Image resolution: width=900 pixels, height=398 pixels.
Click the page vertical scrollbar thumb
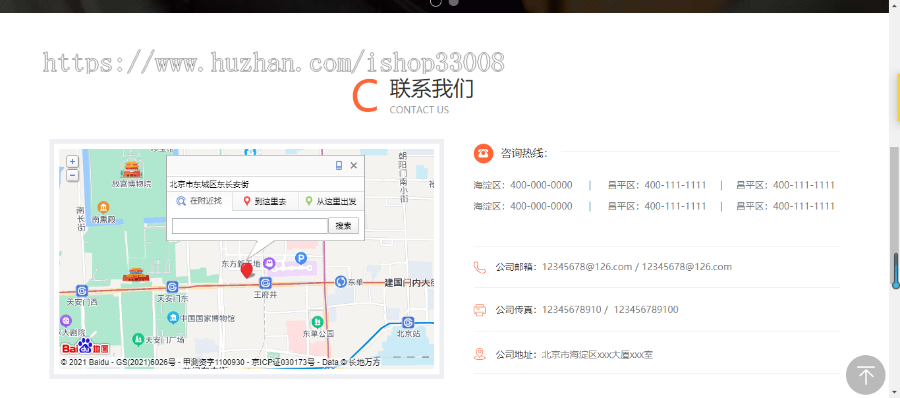click(x=895, y=215)
